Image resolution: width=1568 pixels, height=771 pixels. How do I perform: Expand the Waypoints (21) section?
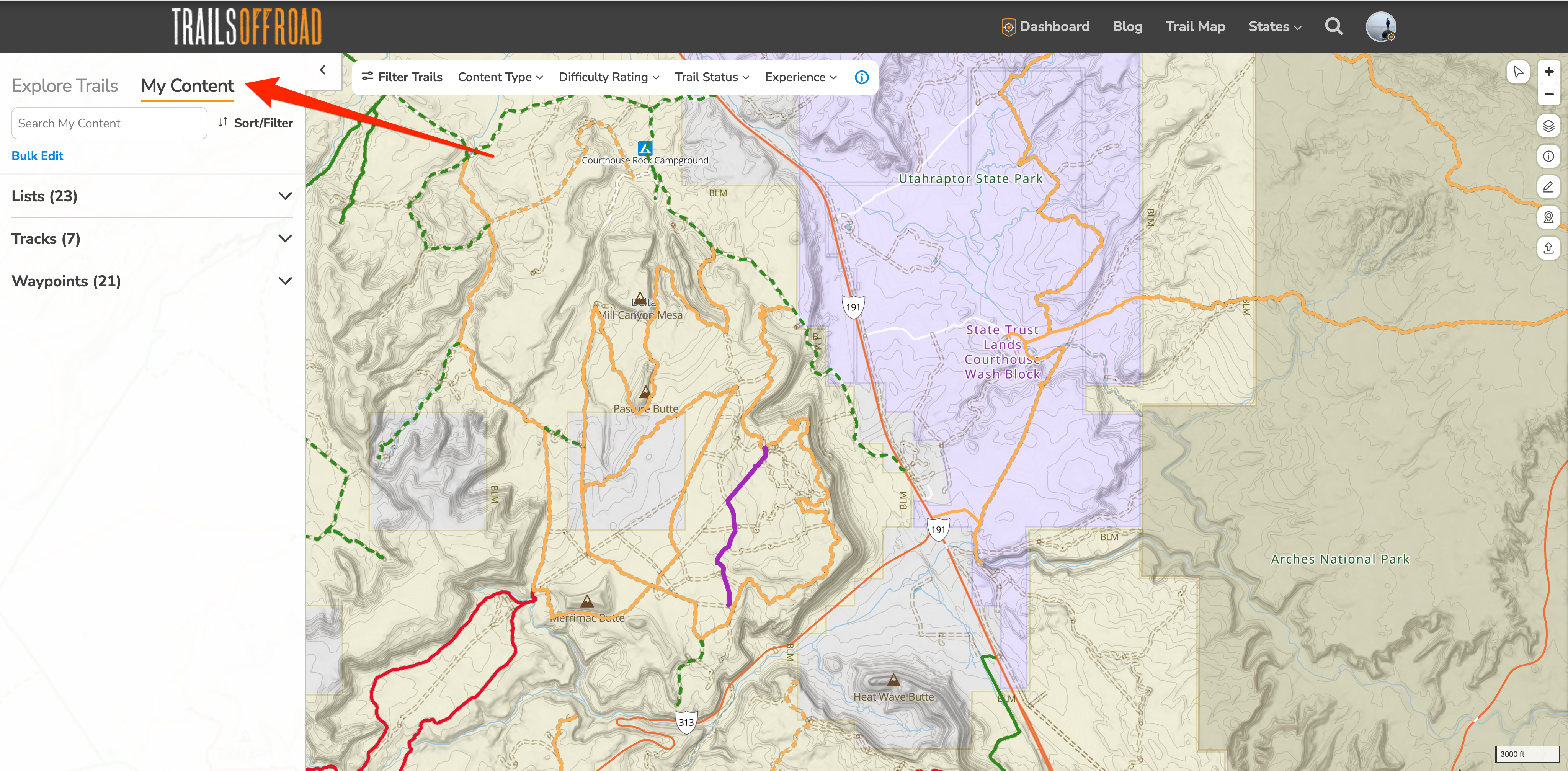pyautogui.click(x=152, y=281)
